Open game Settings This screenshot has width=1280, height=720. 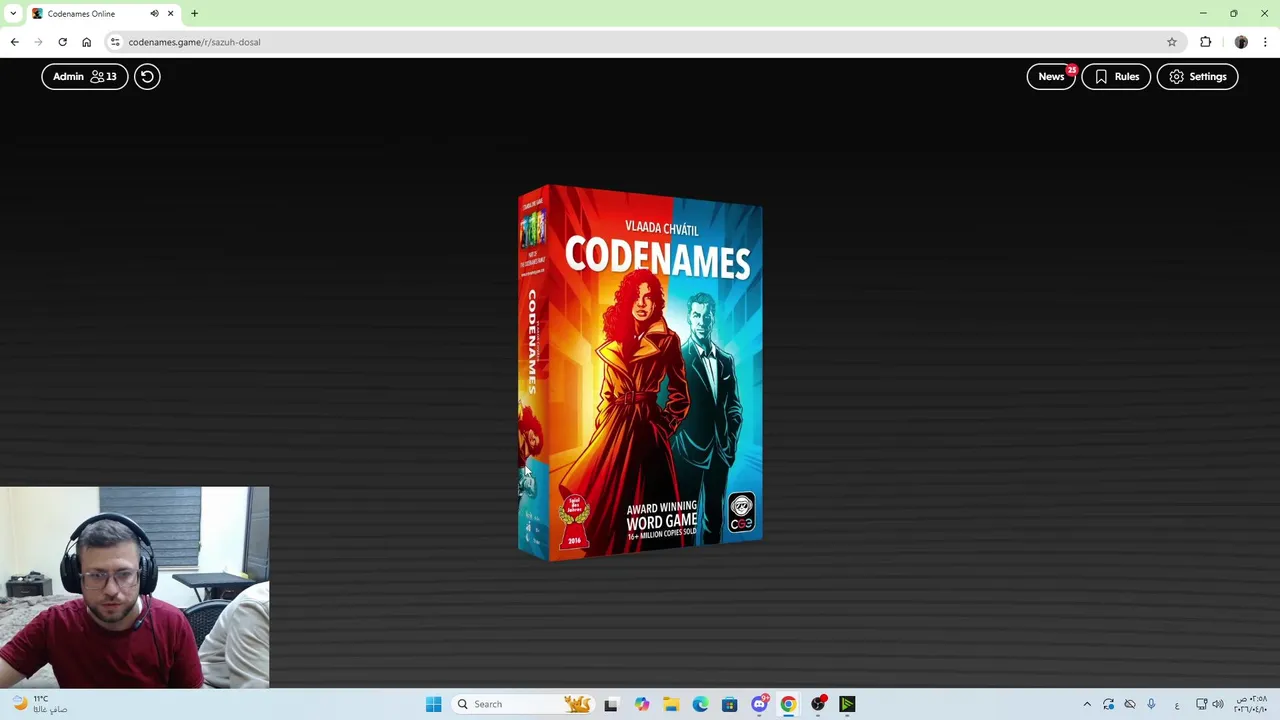coord(1197,76)
